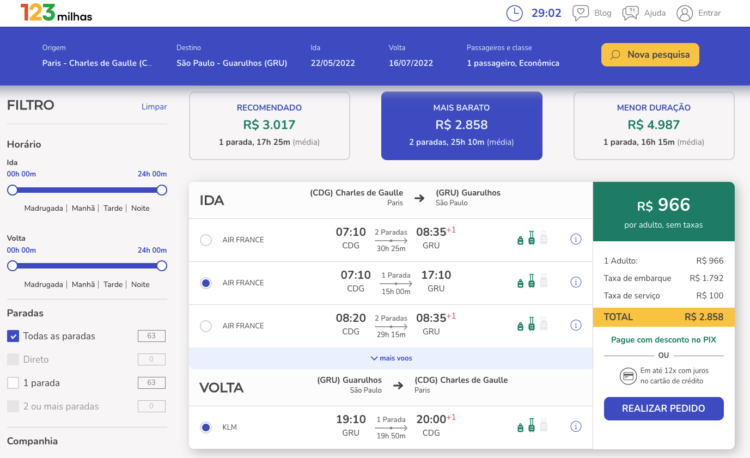Open info icon for KLM return flight
Image resolution: width=750 pixels, height=458 pixels.
576,427
